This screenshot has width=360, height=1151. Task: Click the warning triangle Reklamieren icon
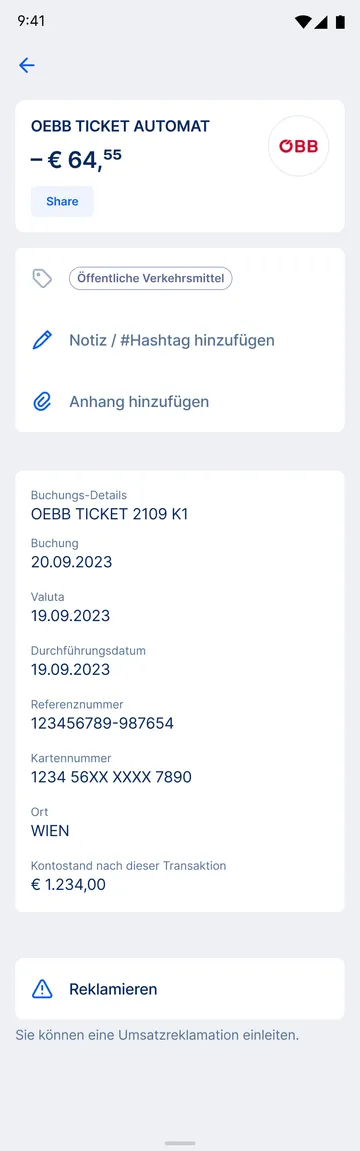42,989
